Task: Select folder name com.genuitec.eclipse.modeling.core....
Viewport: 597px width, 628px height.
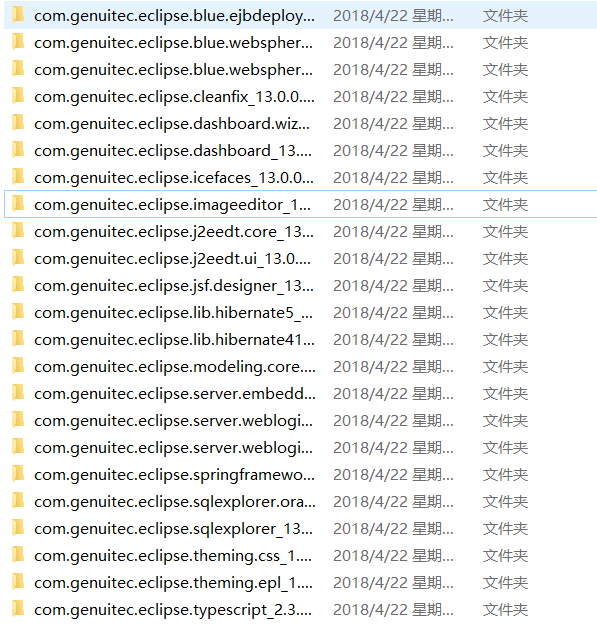Action: [x=175, y=367]
